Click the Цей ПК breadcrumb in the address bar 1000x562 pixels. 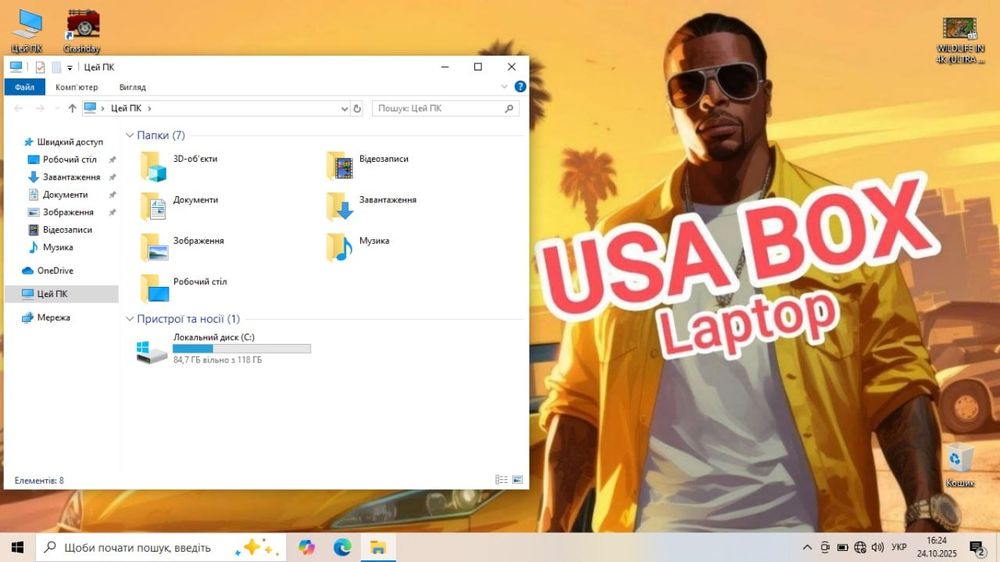click(126, 108)
